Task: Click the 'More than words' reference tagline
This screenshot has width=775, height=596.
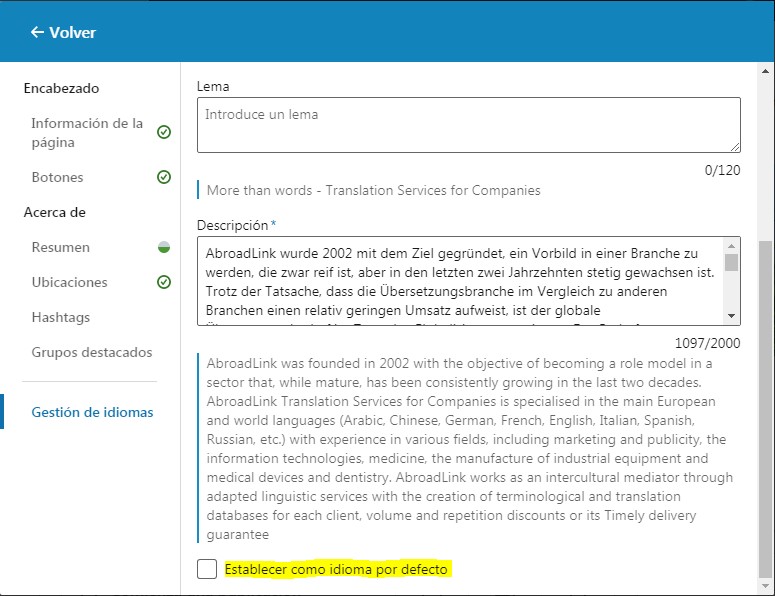Action: tap(373, 190)
